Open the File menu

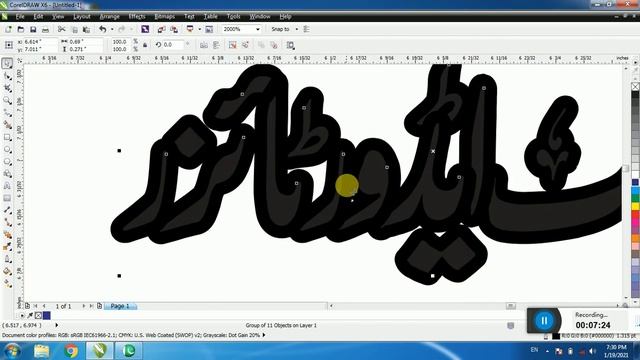coord(20,16)
